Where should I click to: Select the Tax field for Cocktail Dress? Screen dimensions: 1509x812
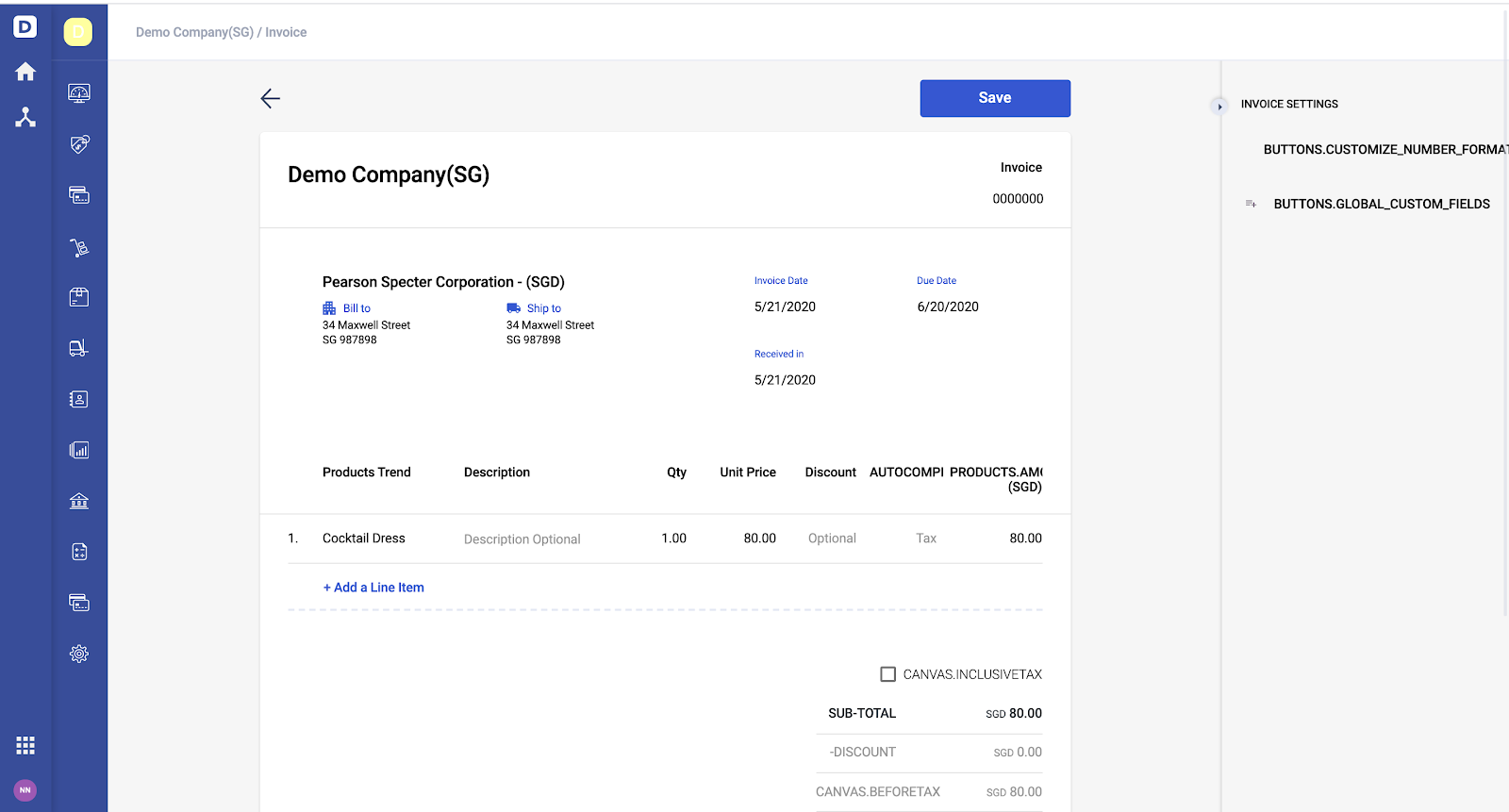click(x=926, y=539)
